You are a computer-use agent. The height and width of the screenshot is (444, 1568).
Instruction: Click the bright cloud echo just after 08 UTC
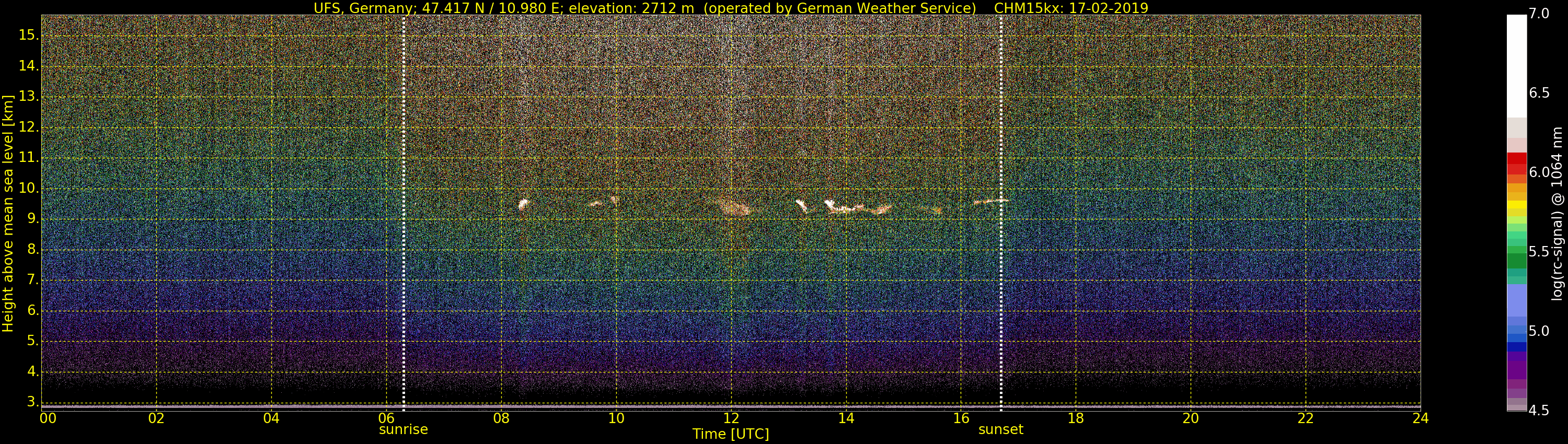pos(523,204)
